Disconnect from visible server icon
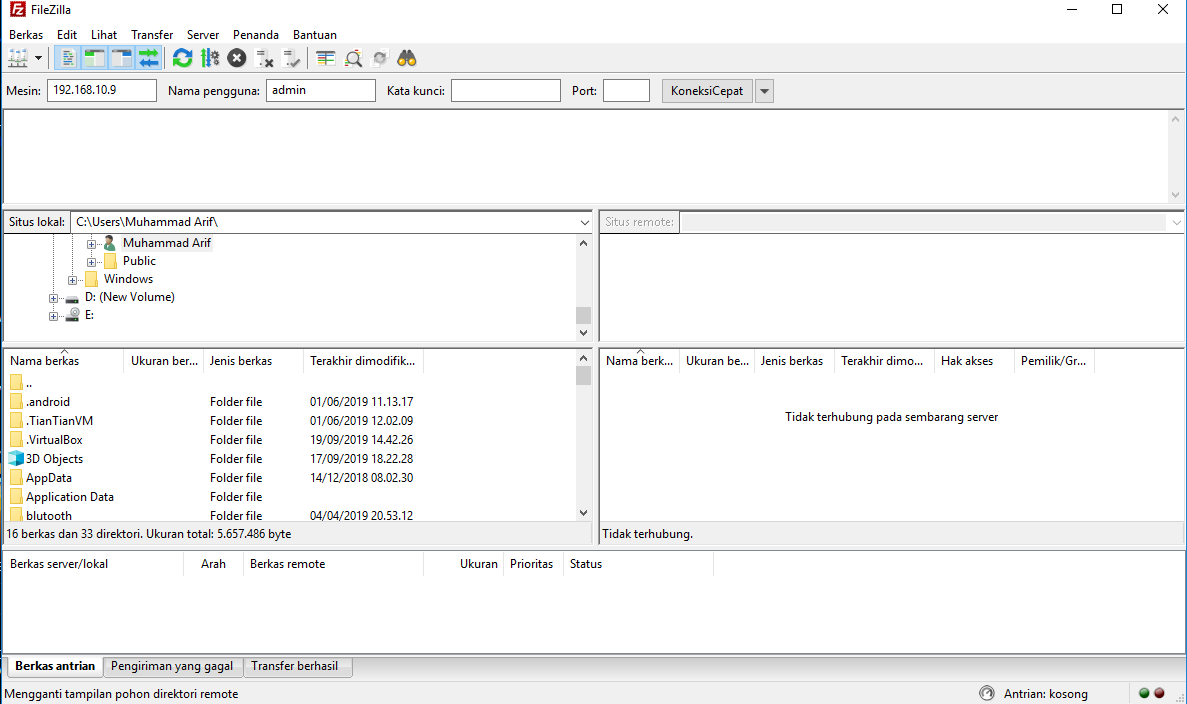 pyautogui.click(x=264, y=58)
